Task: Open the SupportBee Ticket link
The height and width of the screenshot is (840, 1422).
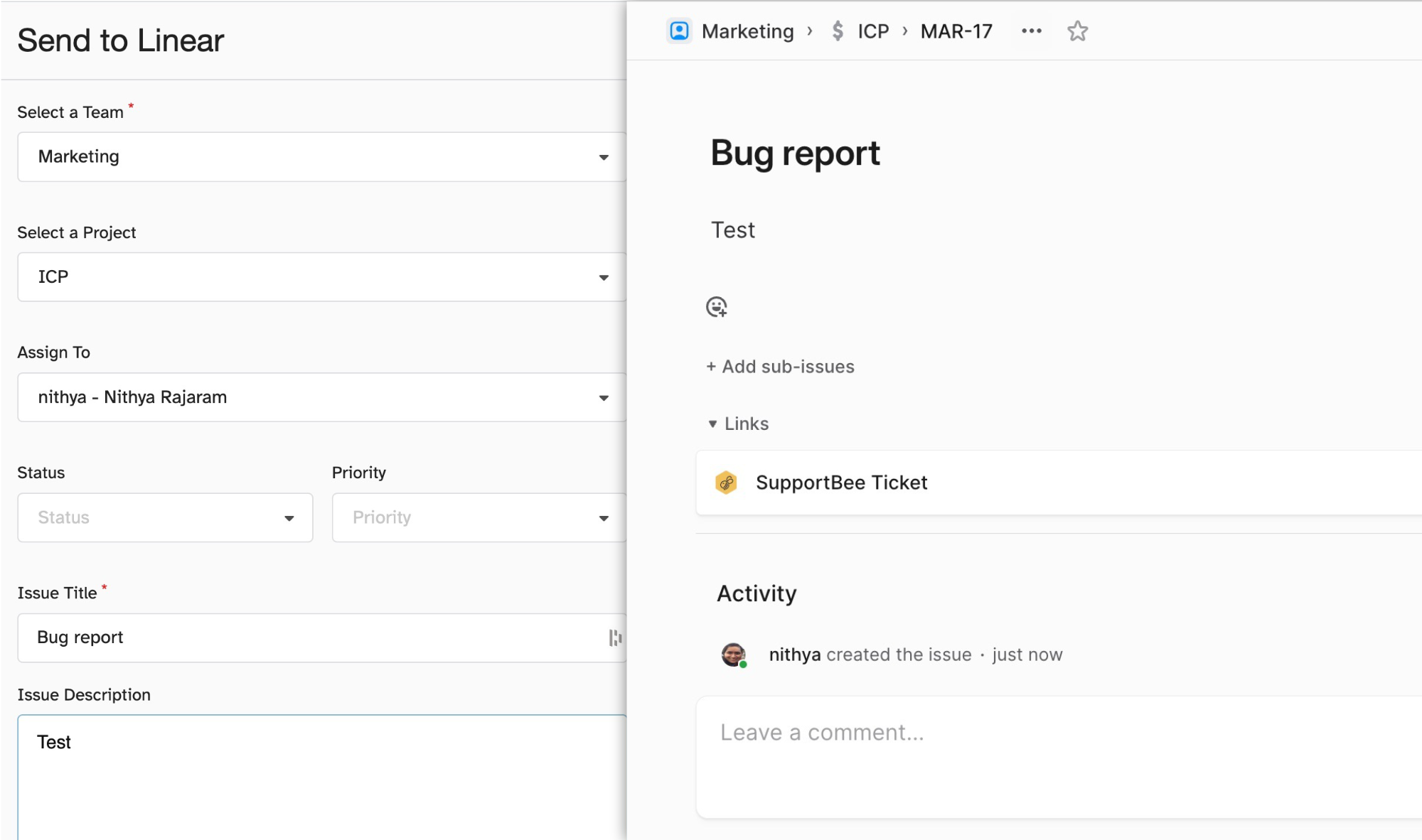Action: (841, 483)
